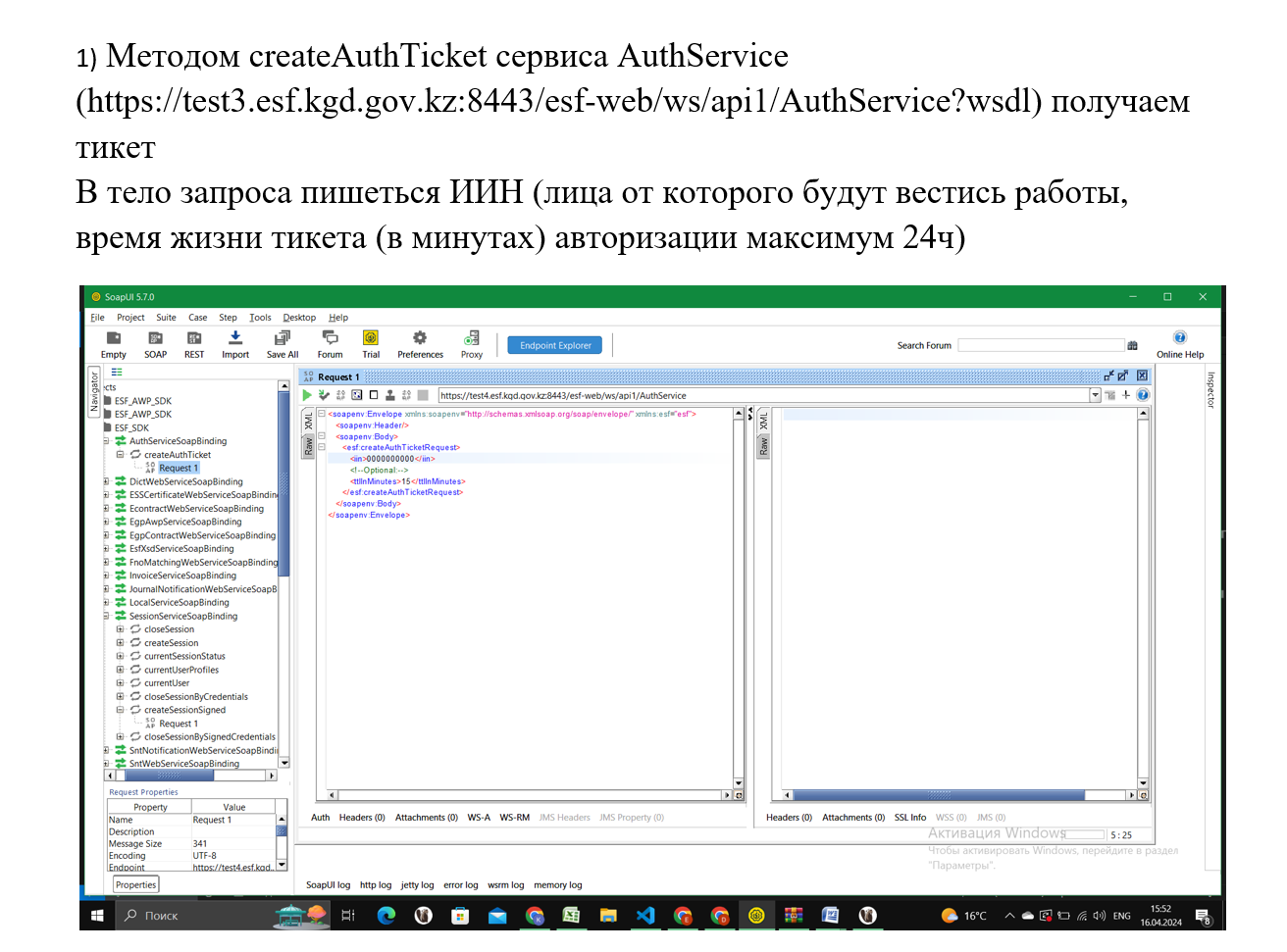The height and width of the screenshot is (952, 1287).
Task: Open the request Headers (0) tab
Action: point(362,818)
